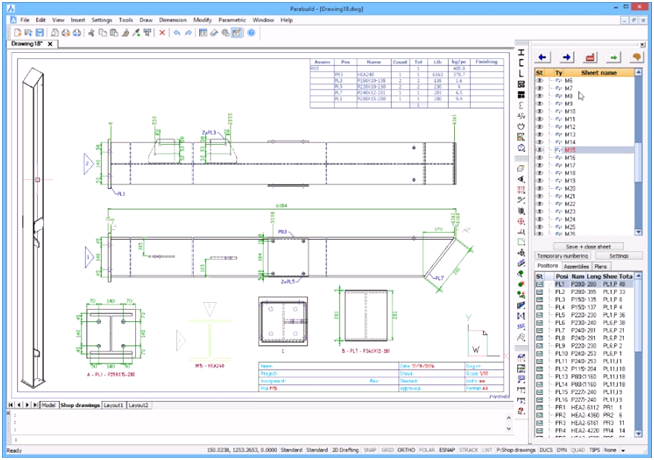Click the red eraser icon in sheet panel

[590, 57]
